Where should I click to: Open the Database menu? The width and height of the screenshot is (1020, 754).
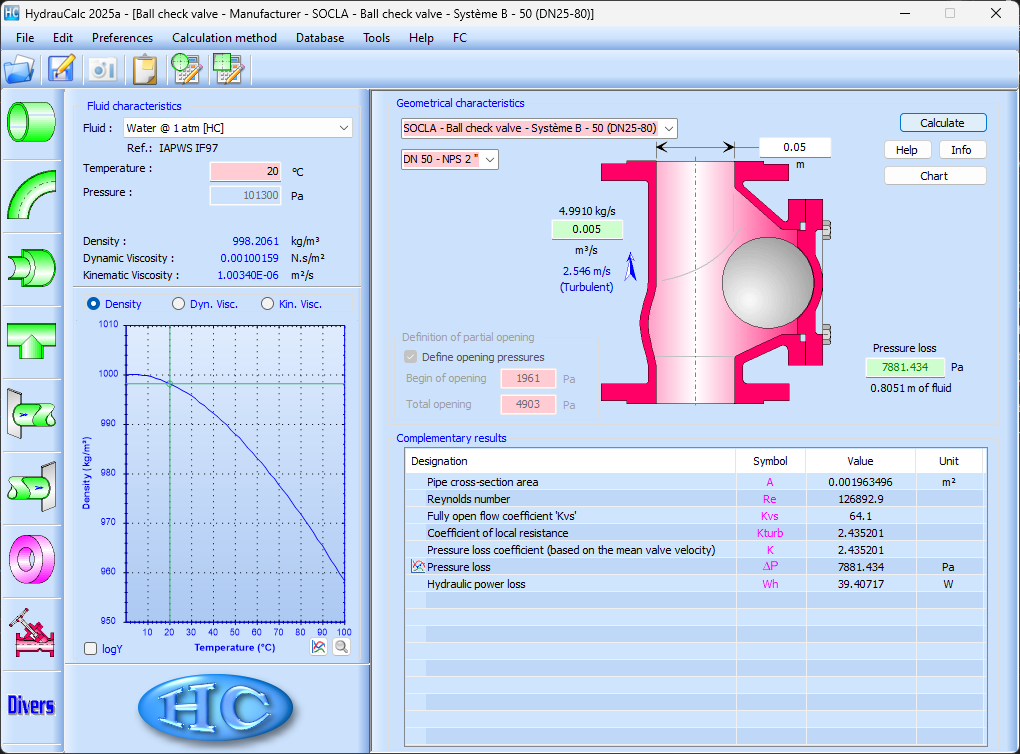click(319, 38)
